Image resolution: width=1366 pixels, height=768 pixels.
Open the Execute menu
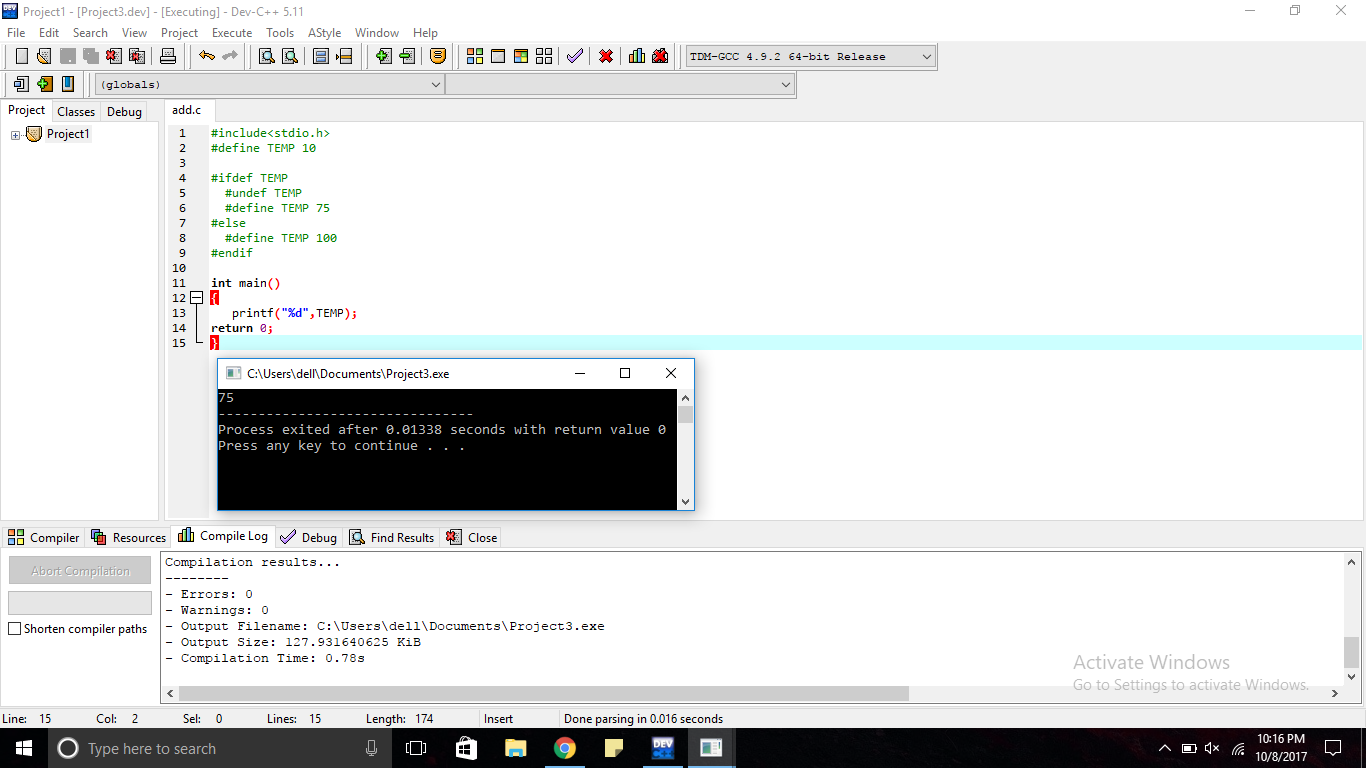232,32
